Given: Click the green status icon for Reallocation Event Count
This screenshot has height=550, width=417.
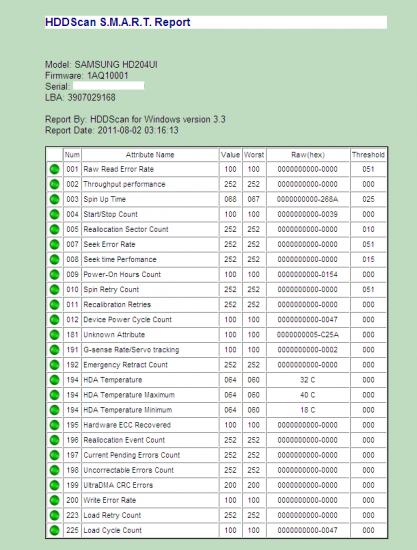Looking at the screenshot, I should click(54, 441).
